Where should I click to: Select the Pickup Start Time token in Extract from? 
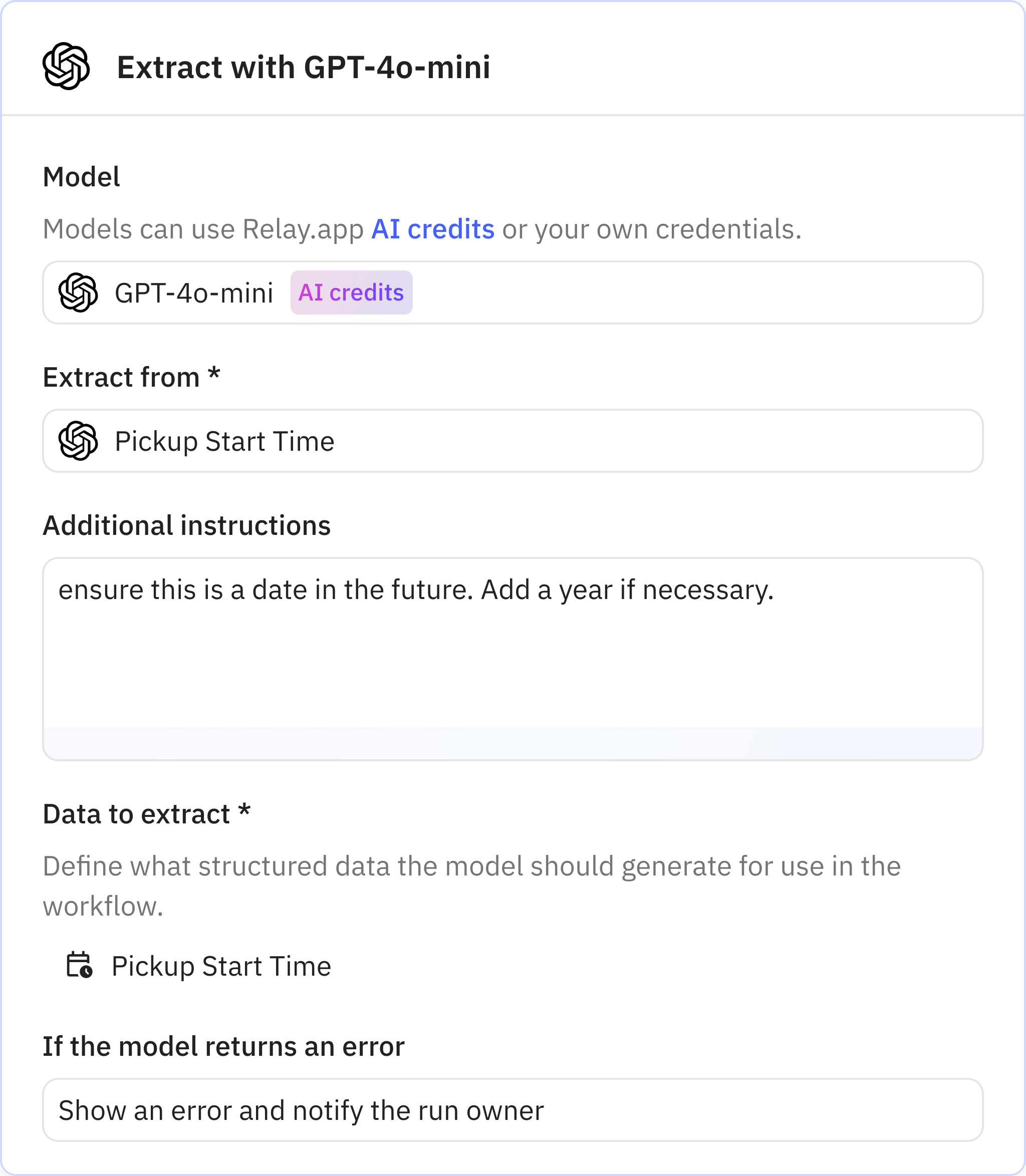[x=224, y=441]
